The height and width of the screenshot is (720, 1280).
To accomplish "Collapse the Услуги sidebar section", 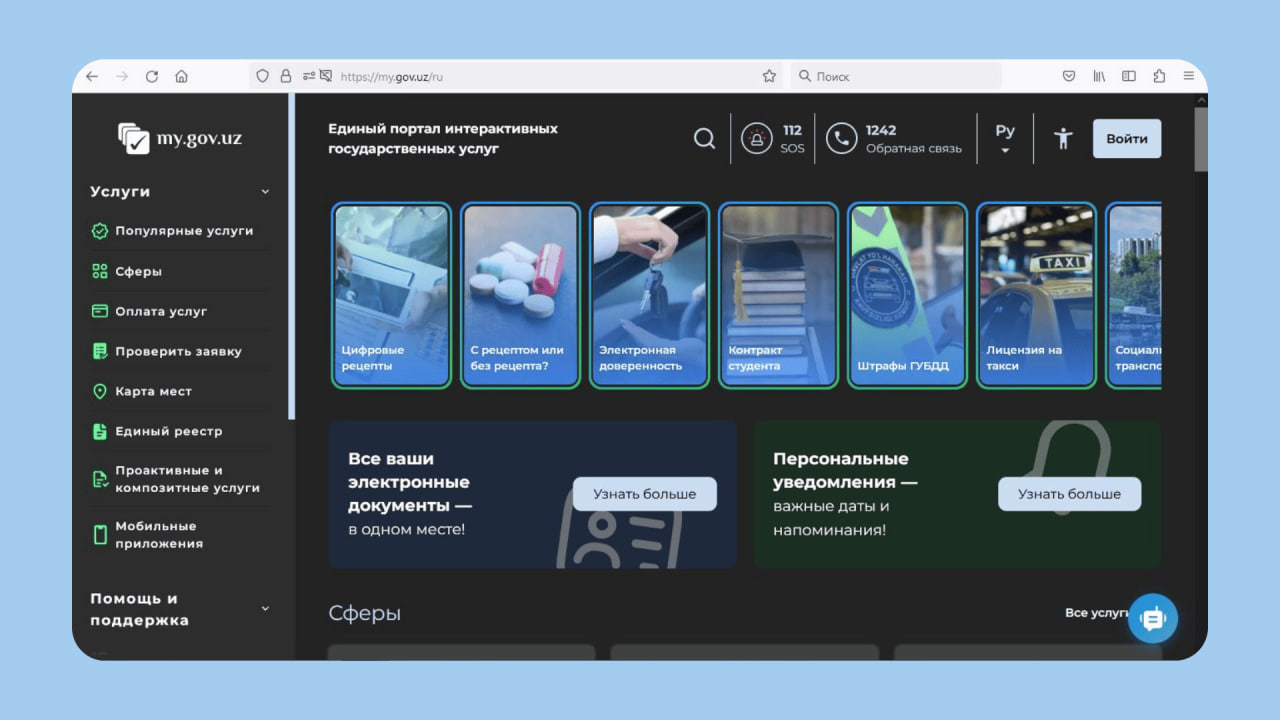I will coord(265,192).
